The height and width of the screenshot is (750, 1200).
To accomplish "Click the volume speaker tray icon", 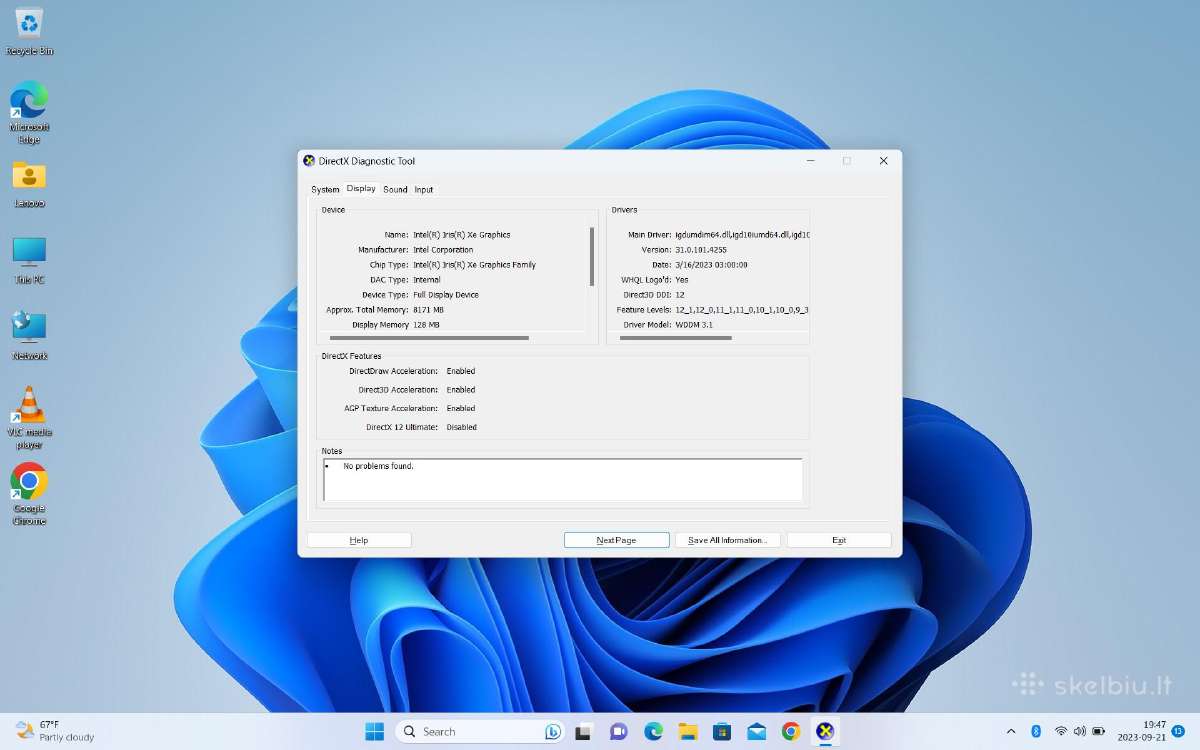I will [1079, 731].
